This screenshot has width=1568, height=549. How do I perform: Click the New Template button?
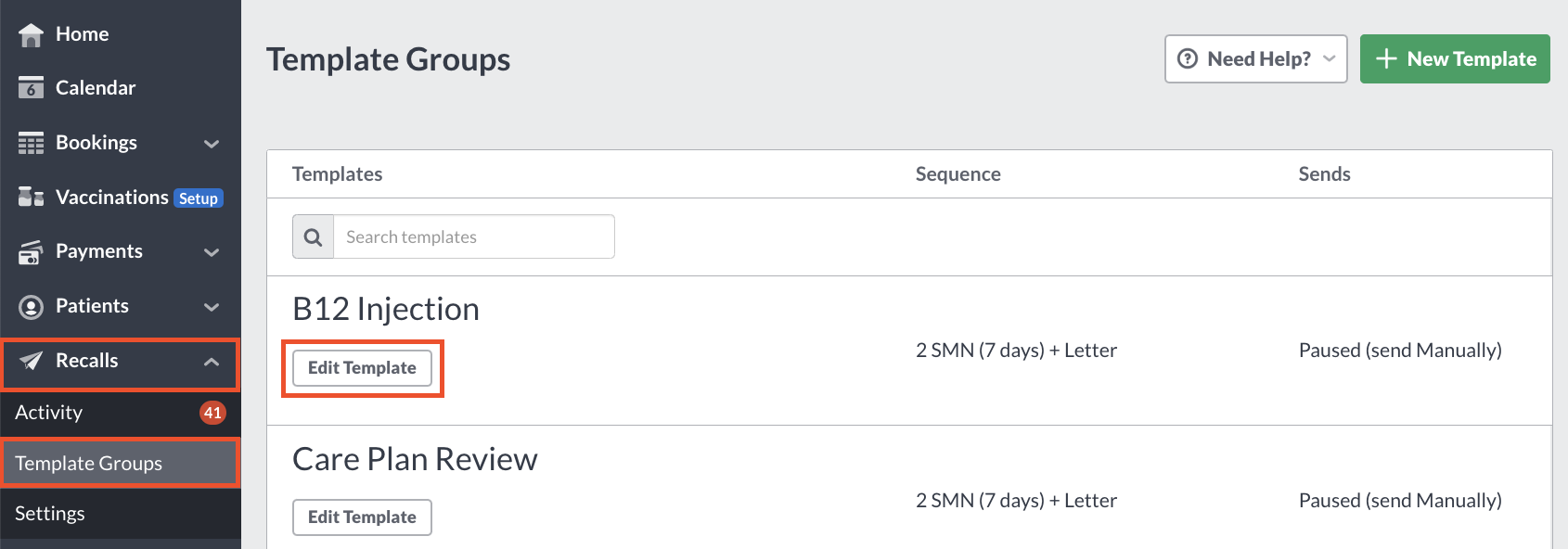(1455, 58)
